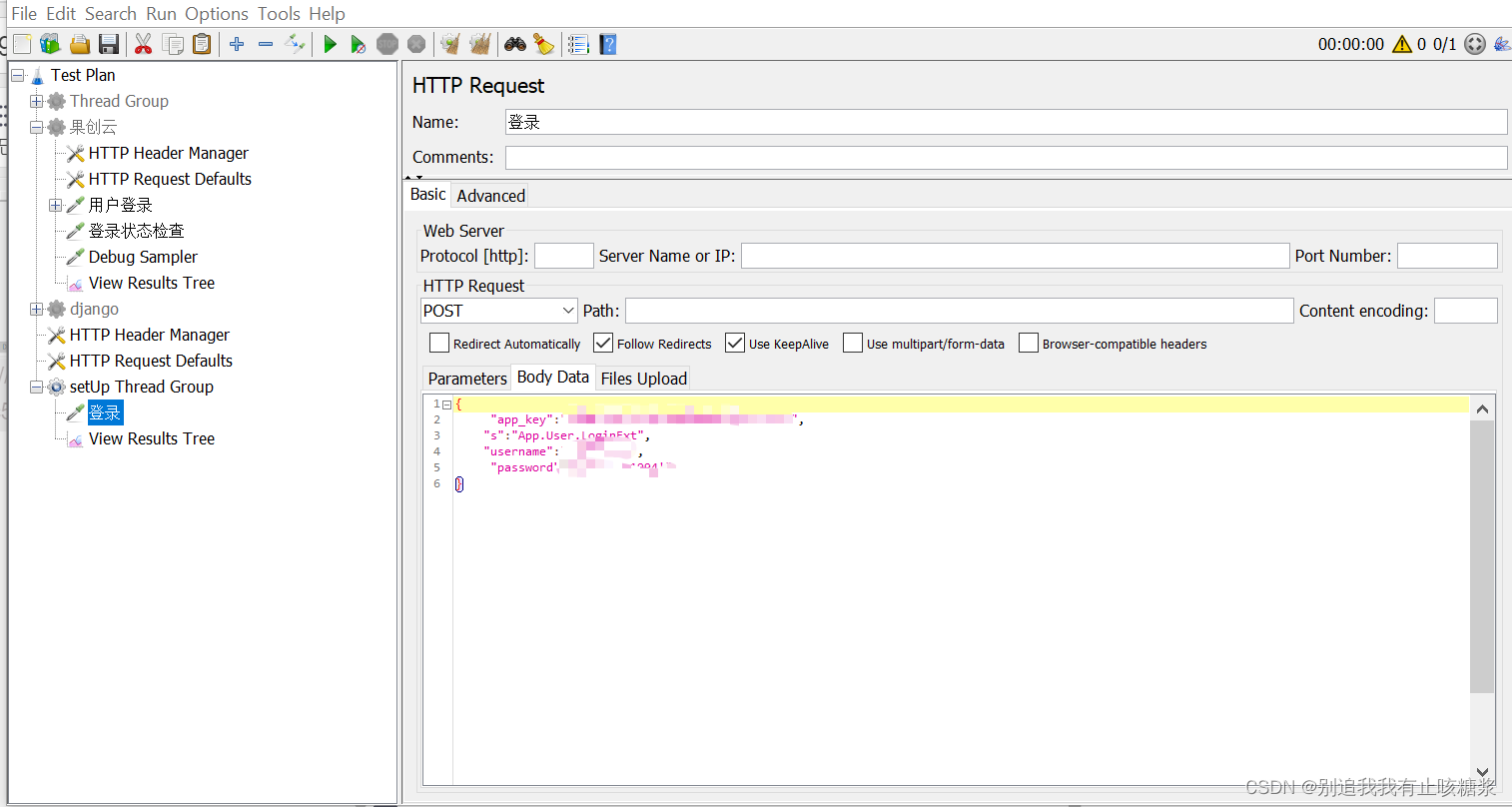Image resolution: width=1512 pixels, height=807 pixels.
Task: Click Start no pauses icon
Action: coord(358,44)
